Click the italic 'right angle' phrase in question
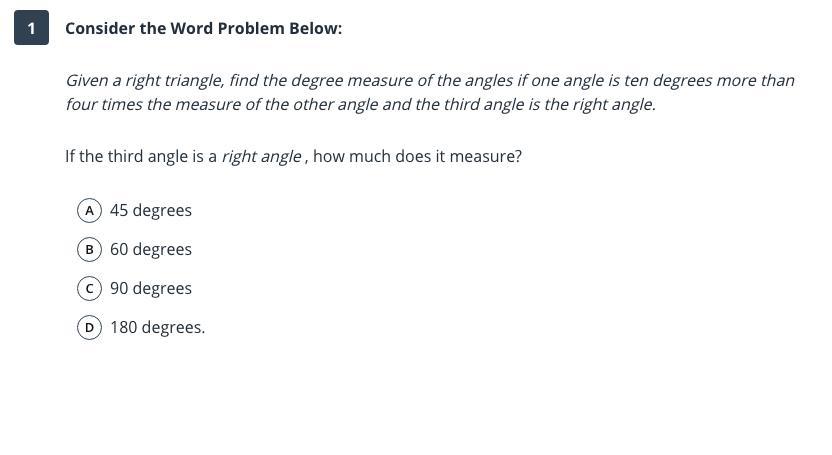 [261, 157]
